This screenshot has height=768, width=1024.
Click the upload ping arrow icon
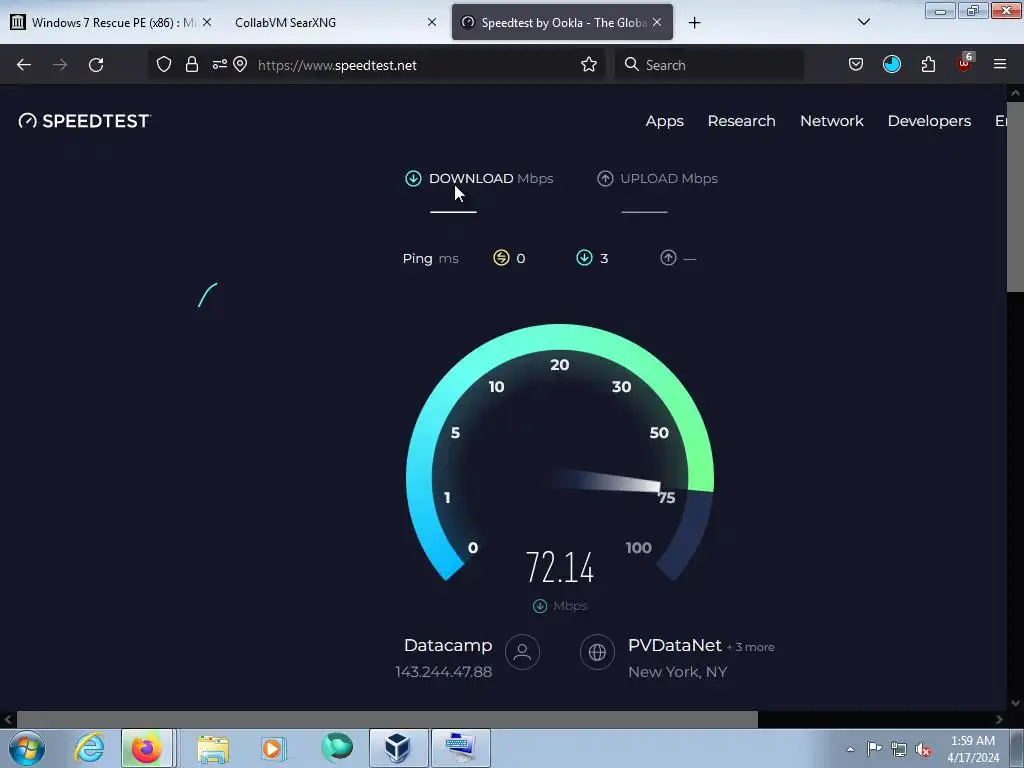click(x=668, y=258)
